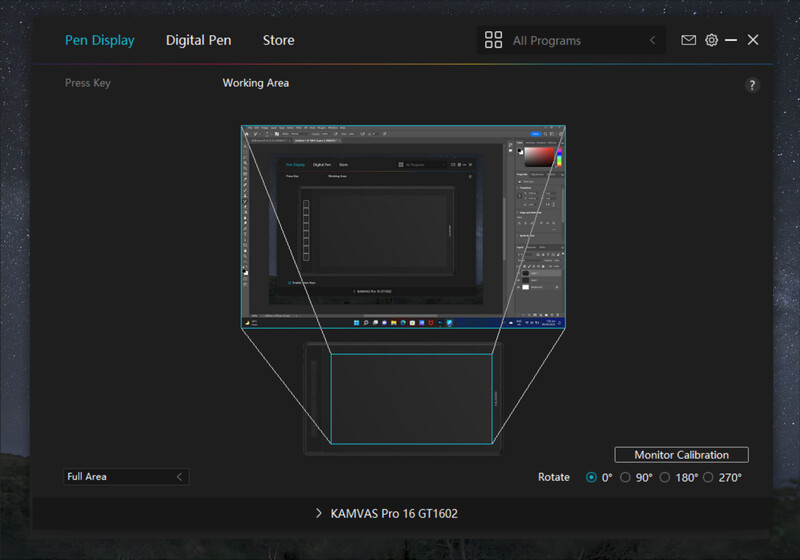Go to the Store tab
The height and width of the screenshot is (560, 800).
[x=279, y=40]
